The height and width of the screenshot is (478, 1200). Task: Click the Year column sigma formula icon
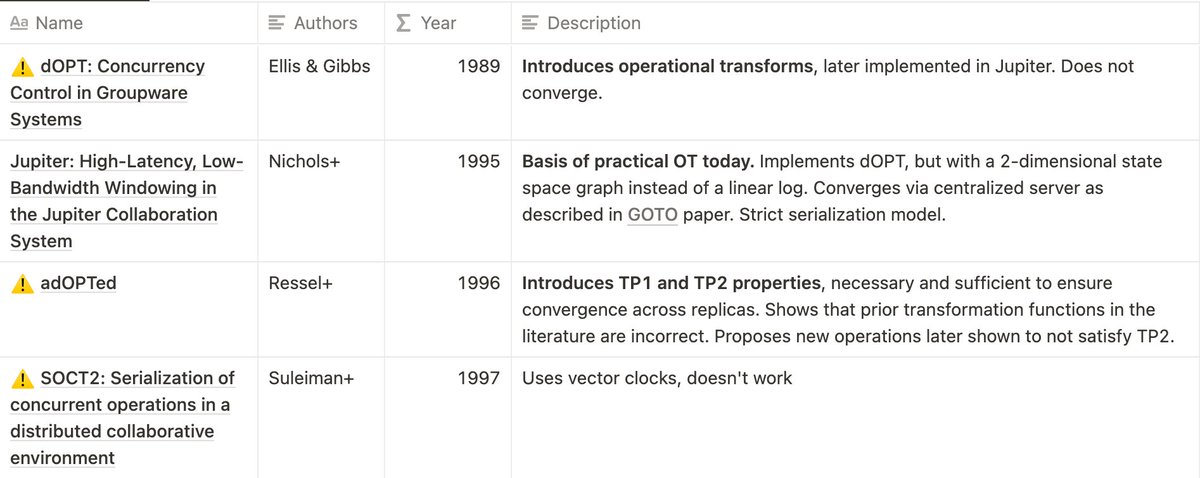(403, 22)
